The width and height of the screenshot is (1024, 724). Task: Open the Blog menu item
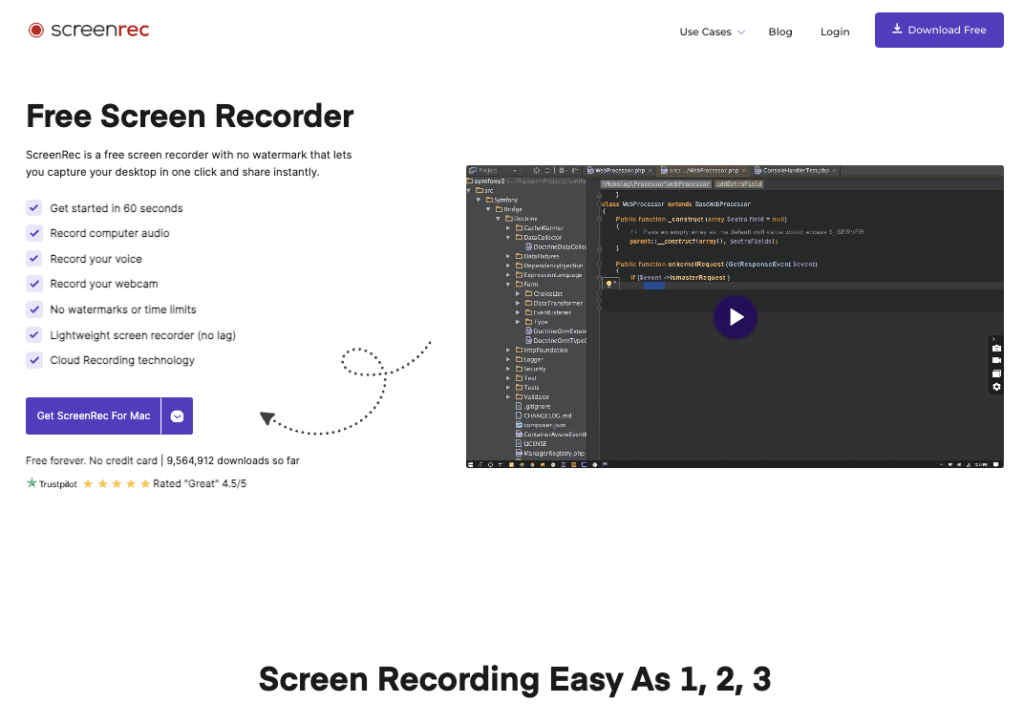780,31
